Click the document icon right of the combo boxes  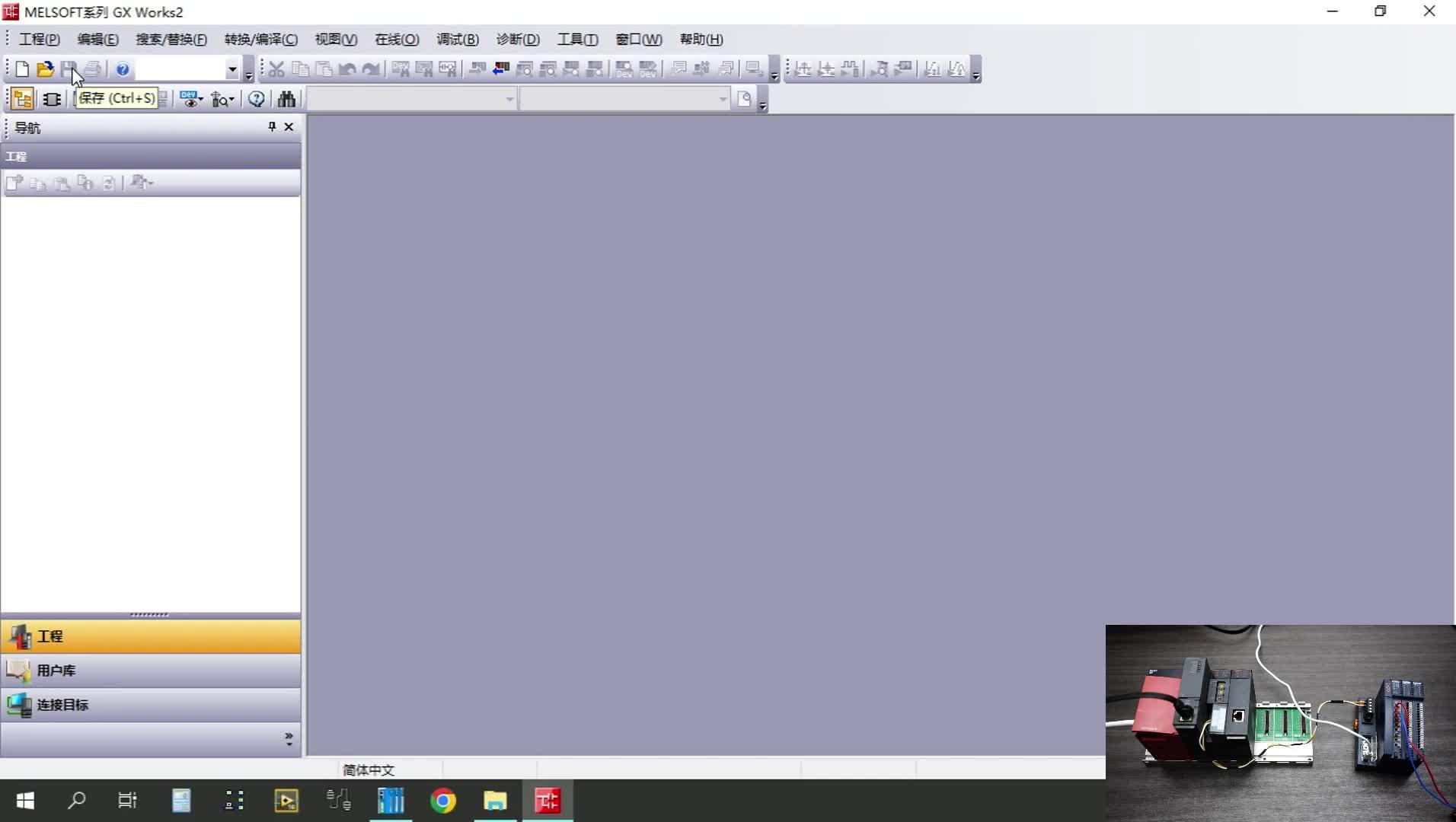pos(745,99)
